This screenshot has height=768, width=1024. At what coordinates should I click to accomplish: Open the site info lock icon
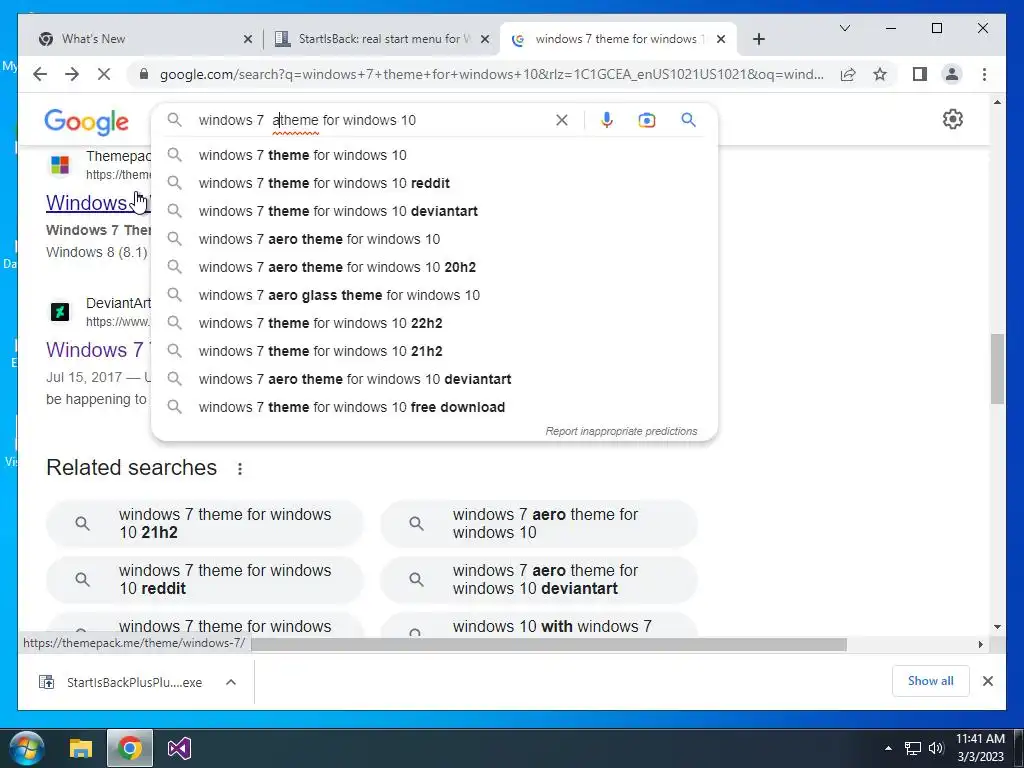pyautogui.click(x=144, y=74)
